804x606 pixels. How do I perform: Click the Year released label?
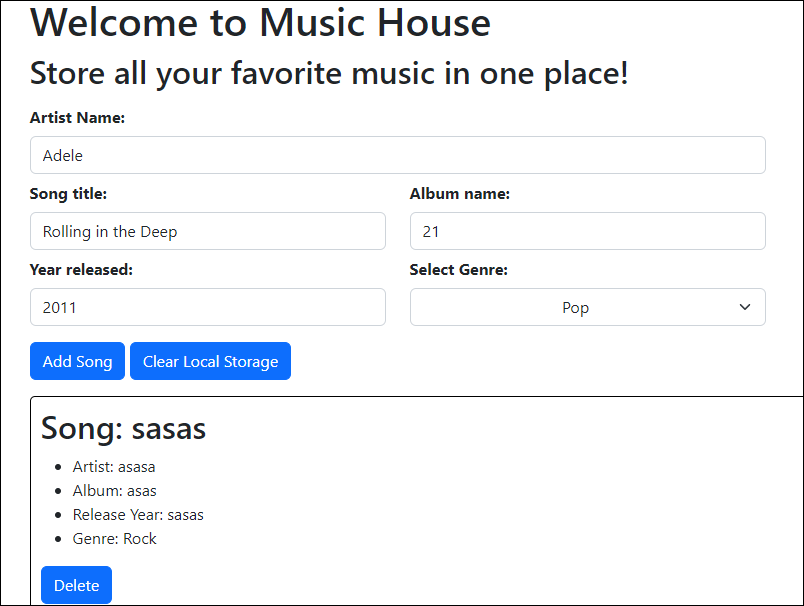[x=81, y=270]
